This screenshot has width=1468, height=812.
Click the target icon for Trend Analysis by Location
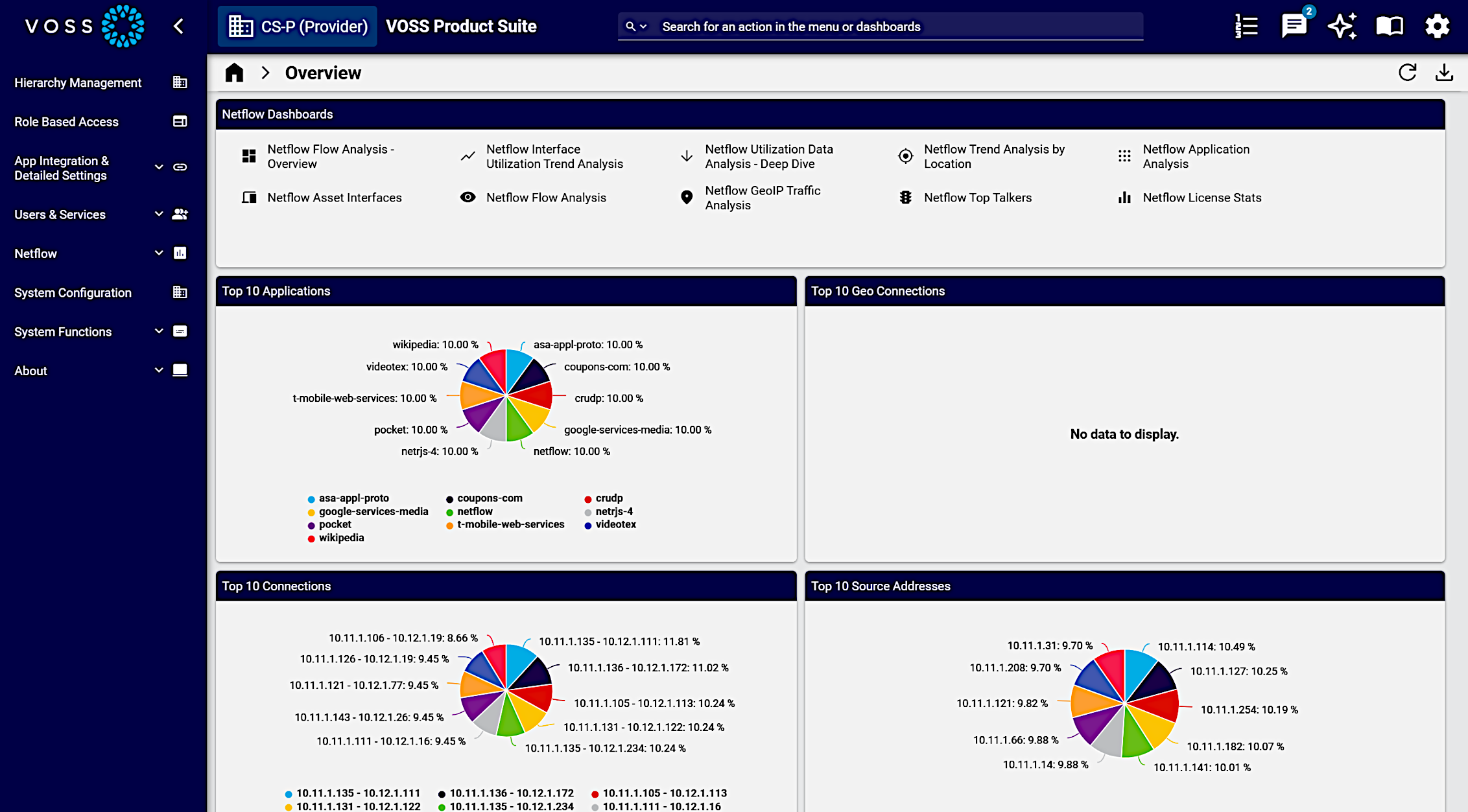[x=906, y=156]
